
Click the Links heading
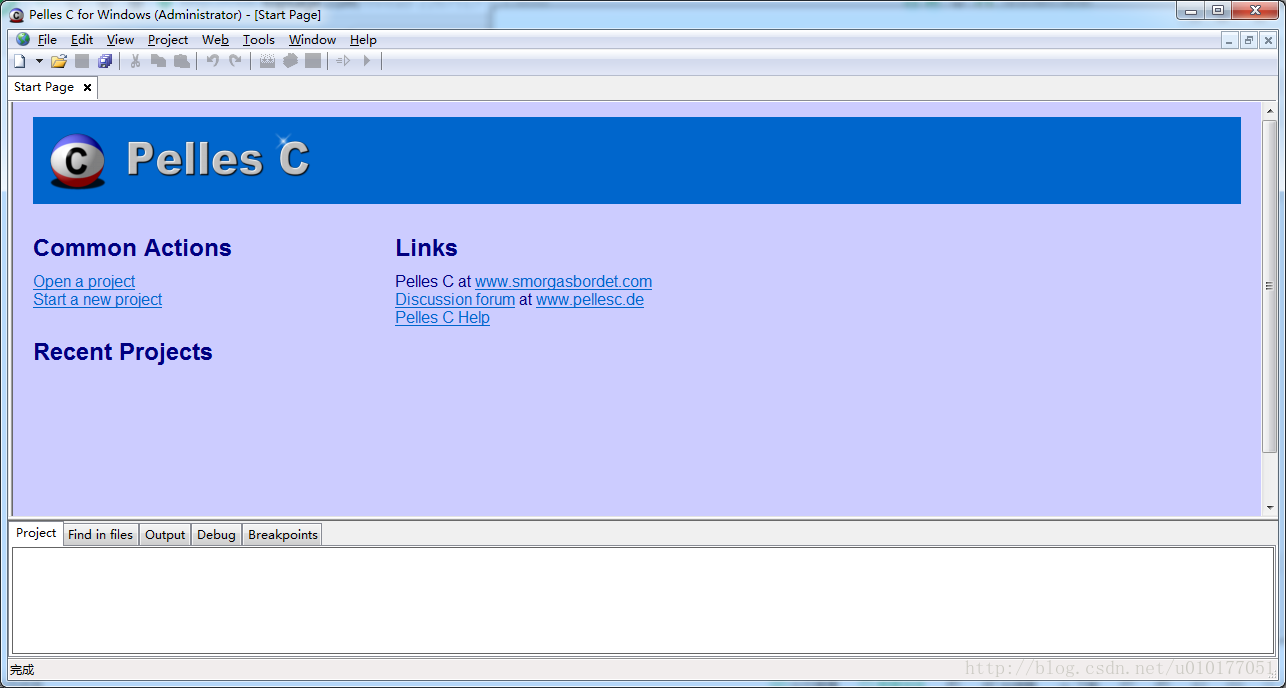426,248
